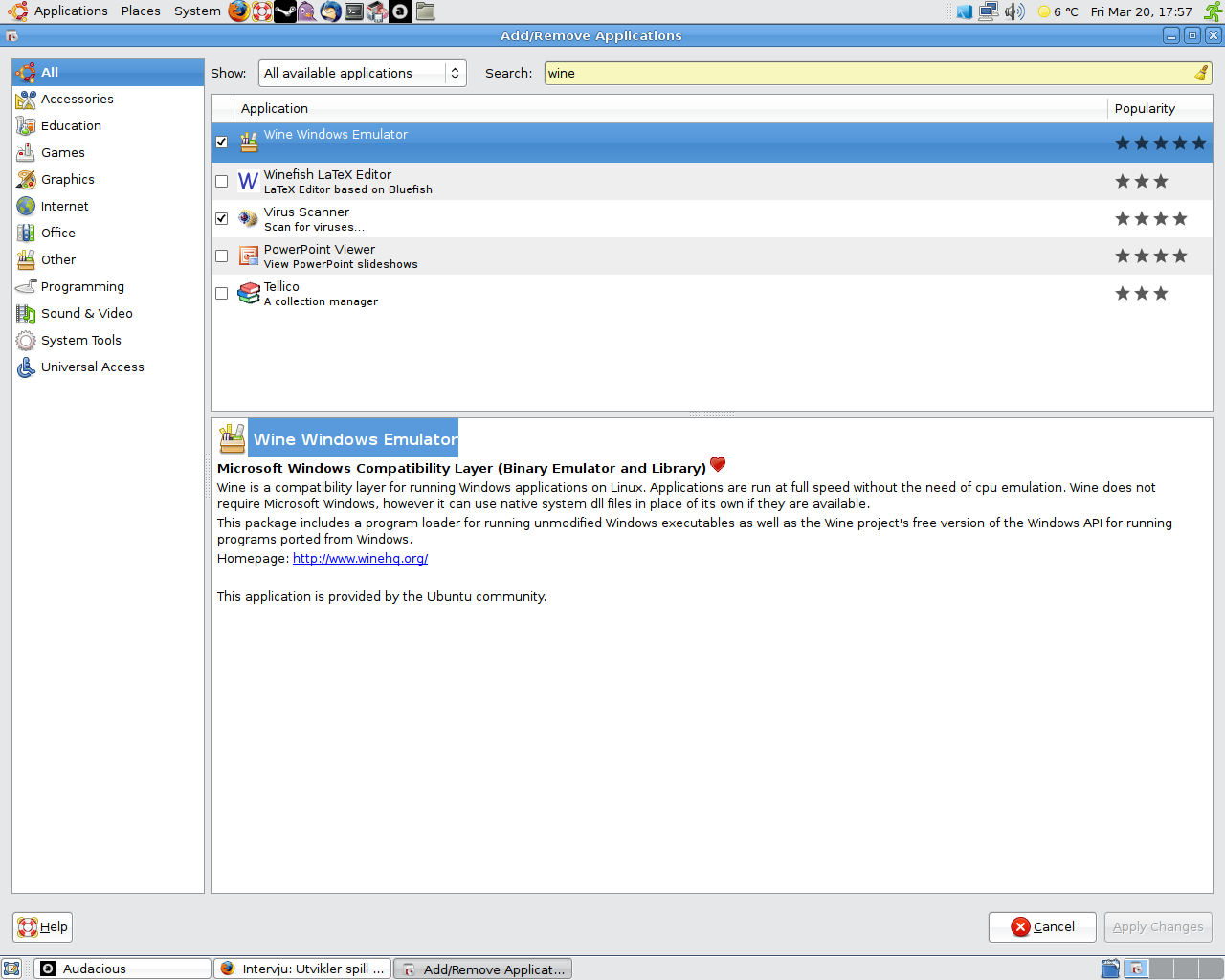Launch Audacious from the top panel
The width and height of the screenshot is (1225, 980).
pos(400,11)
